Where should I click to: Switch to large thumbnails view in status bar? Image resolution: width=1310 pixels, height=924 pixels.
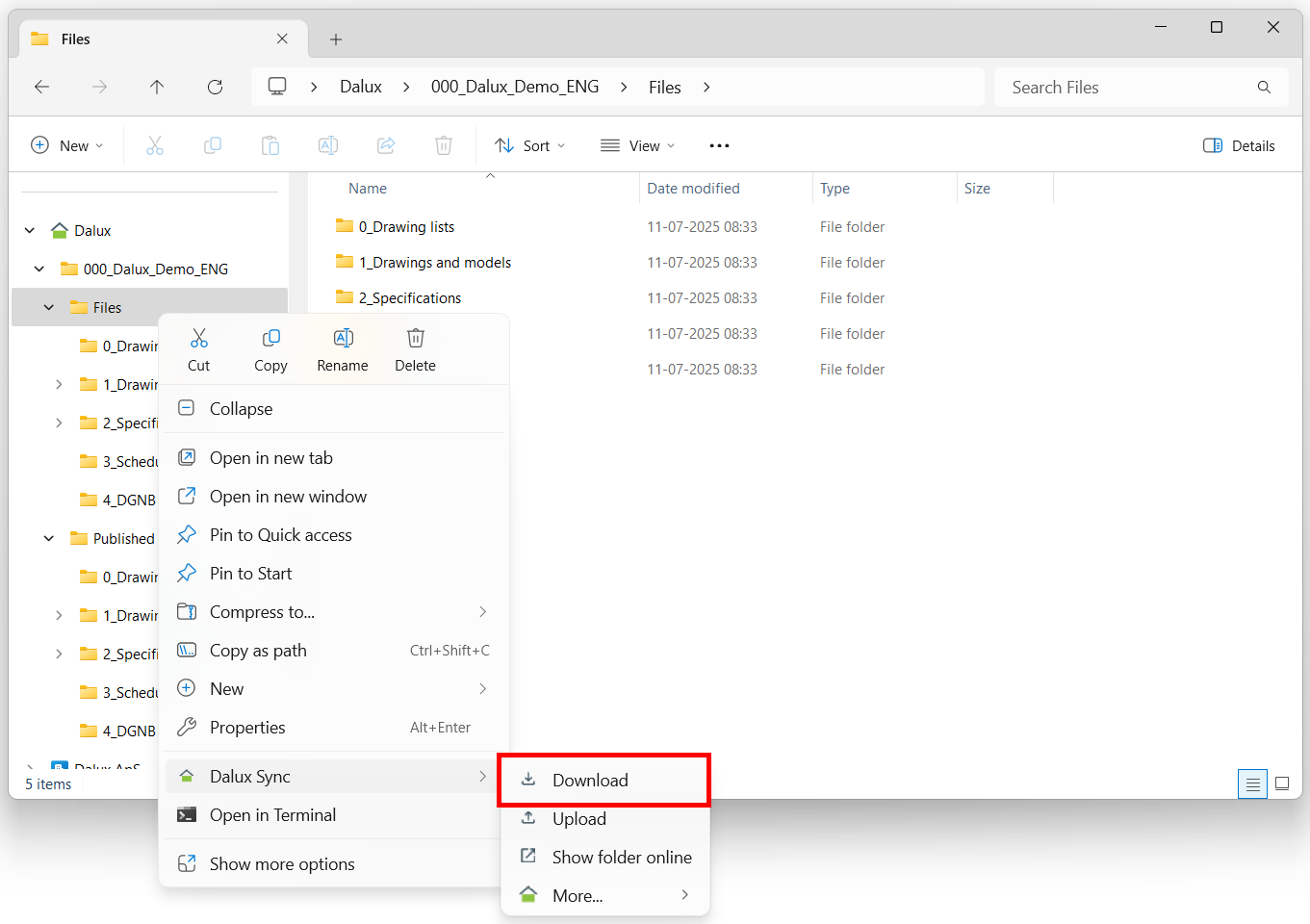(1282, 783)
